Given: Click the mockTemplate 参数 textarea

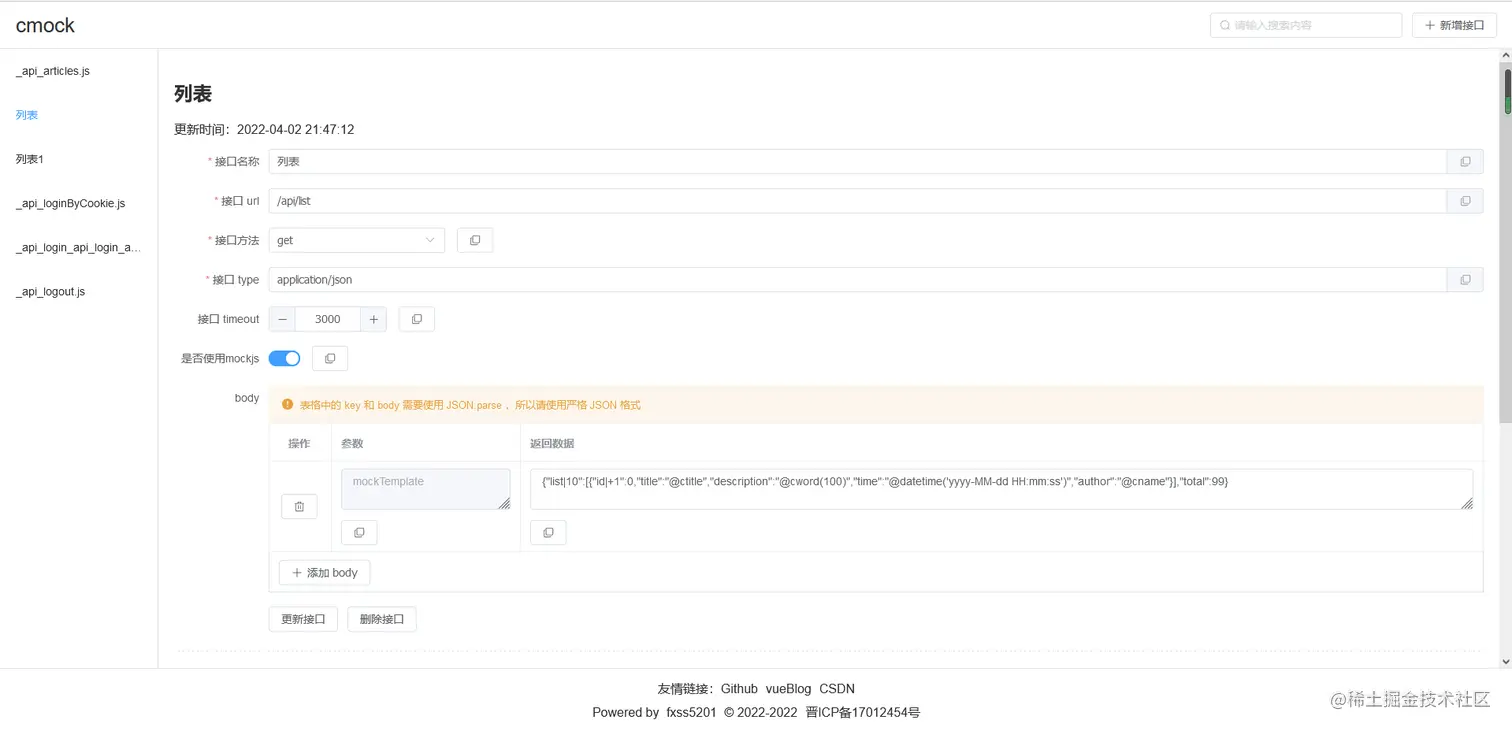Looking at the screenshot, I should [x=426, y=489].
